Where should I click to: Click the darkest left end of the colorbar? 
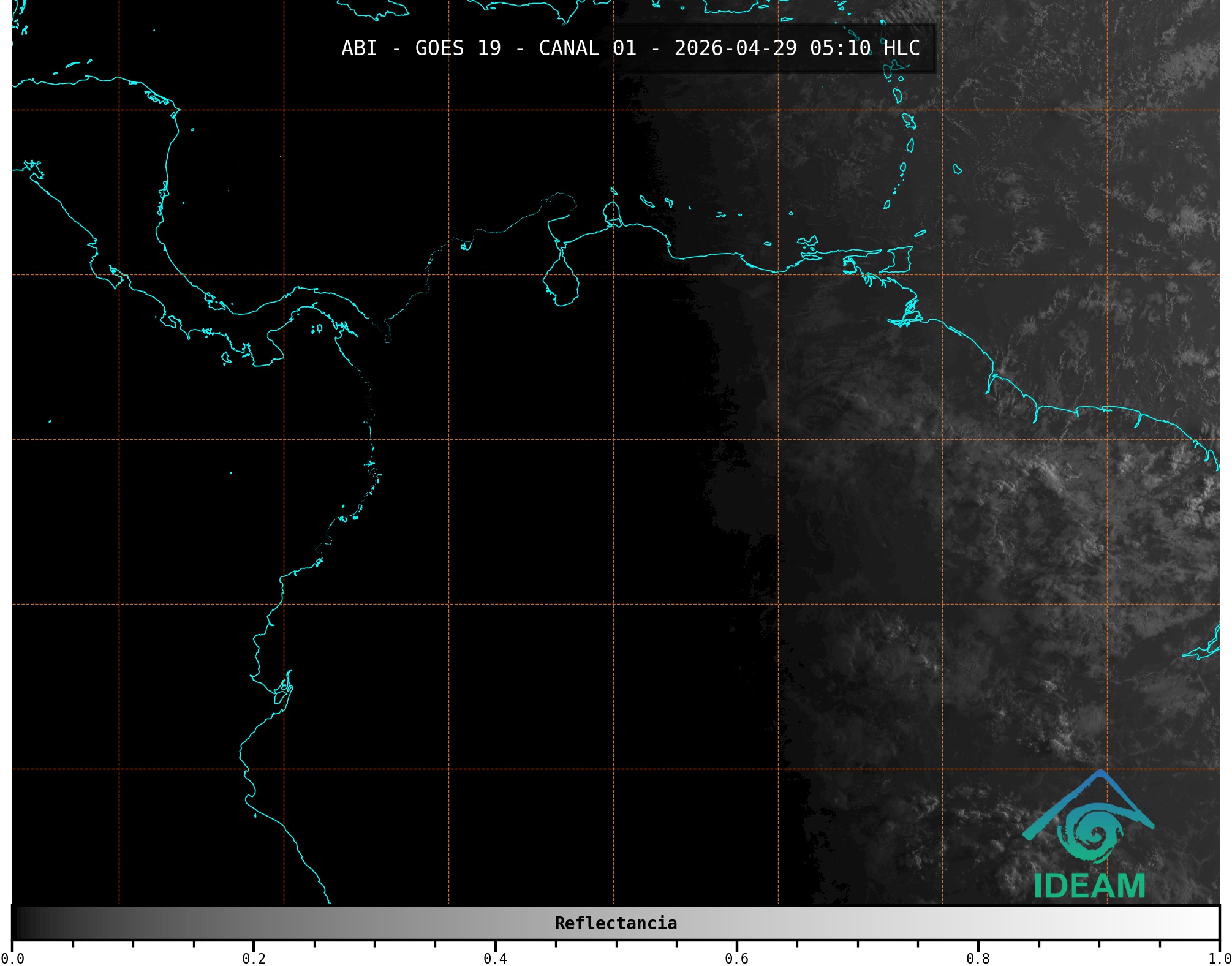pos(18,923)
